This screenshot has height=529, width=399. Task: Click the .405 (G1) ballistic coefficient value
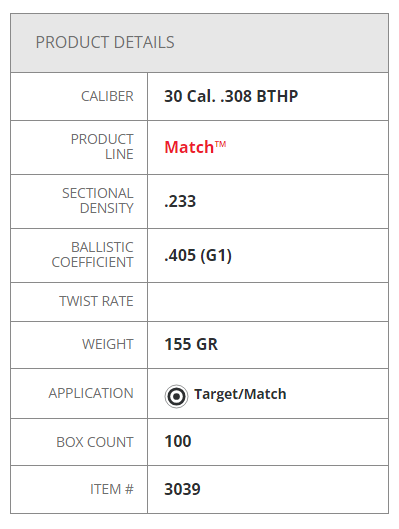coord(198,256)
